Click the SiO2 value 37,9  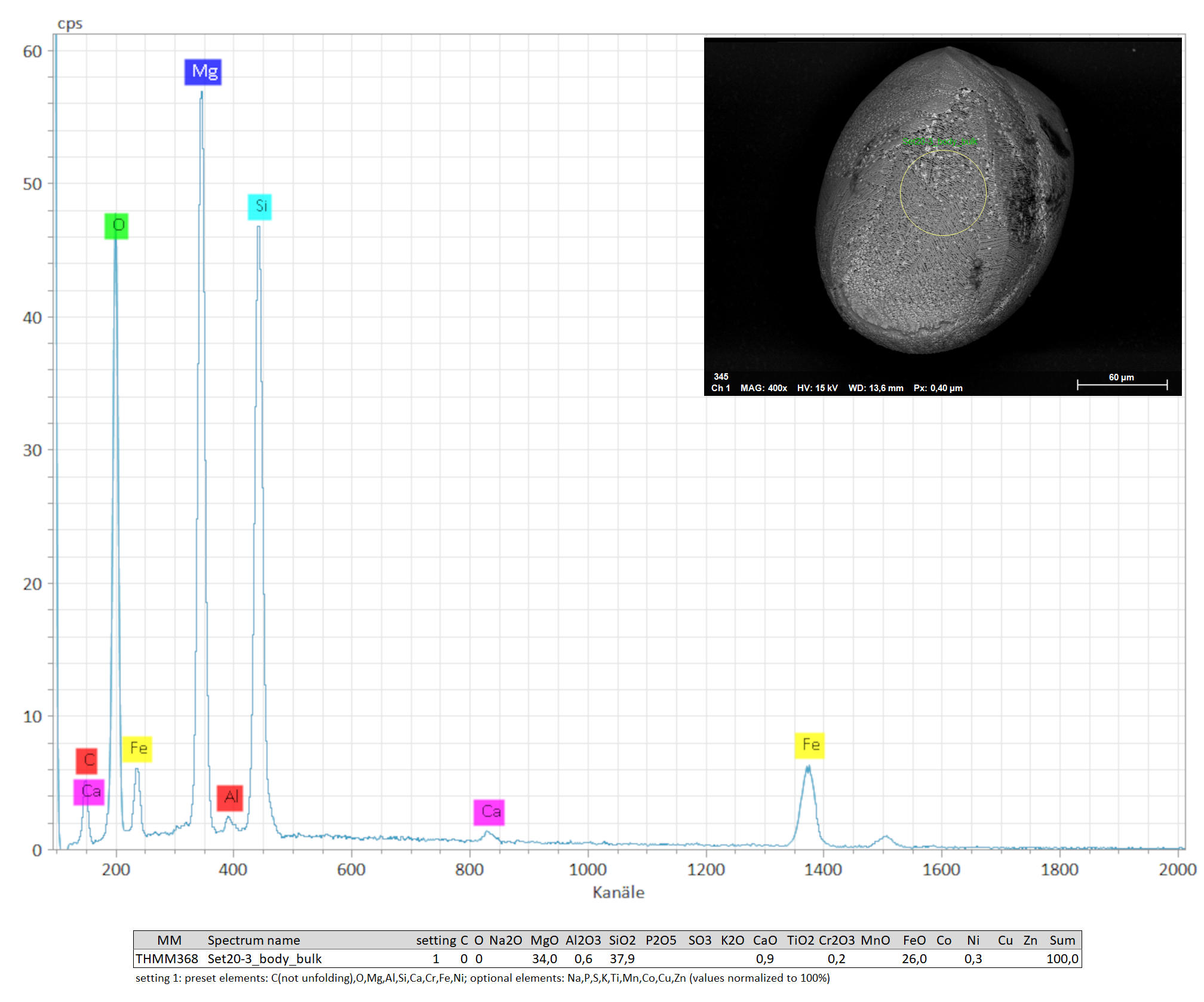tap(622, 959)
